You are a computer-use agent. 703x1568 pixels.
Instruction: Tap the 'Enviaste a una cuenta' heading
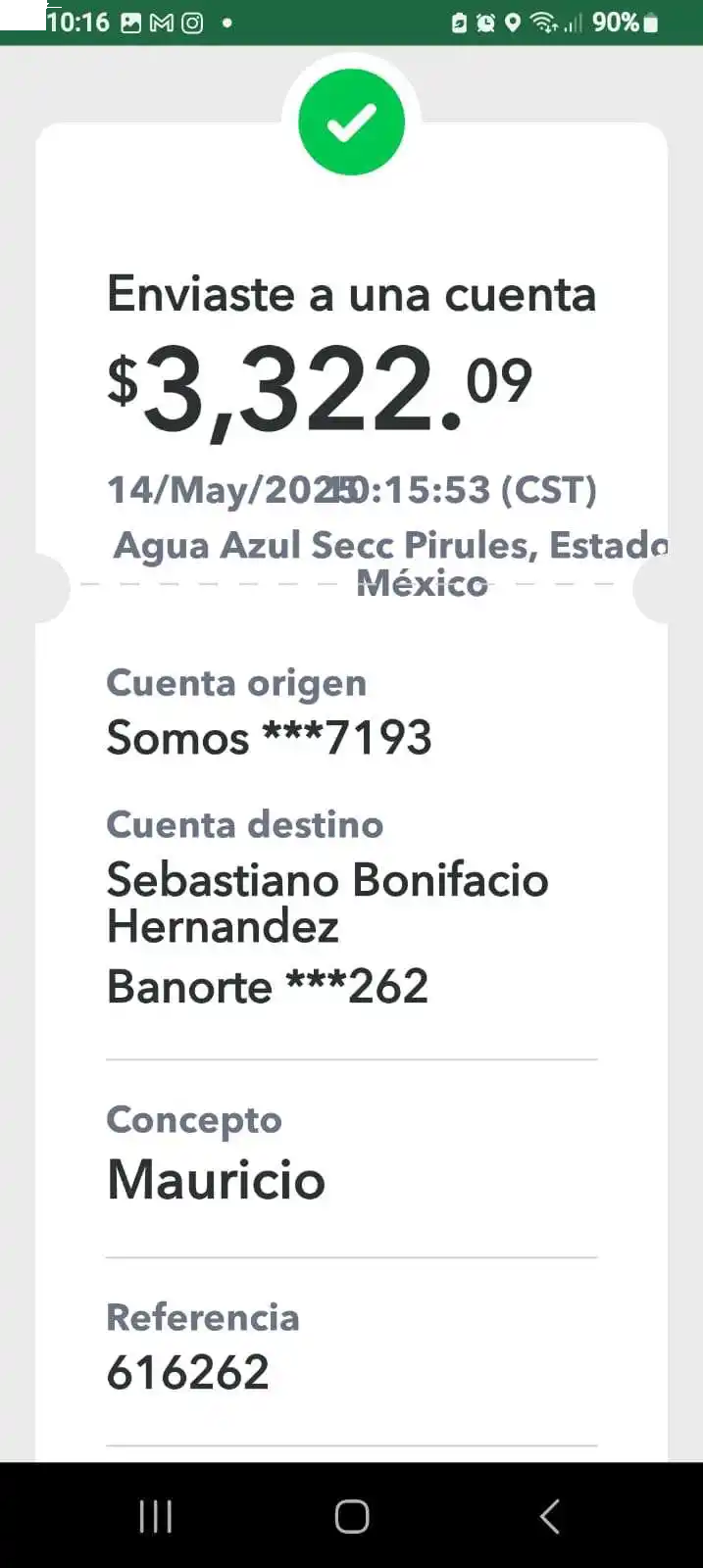(x=351, y=294)
